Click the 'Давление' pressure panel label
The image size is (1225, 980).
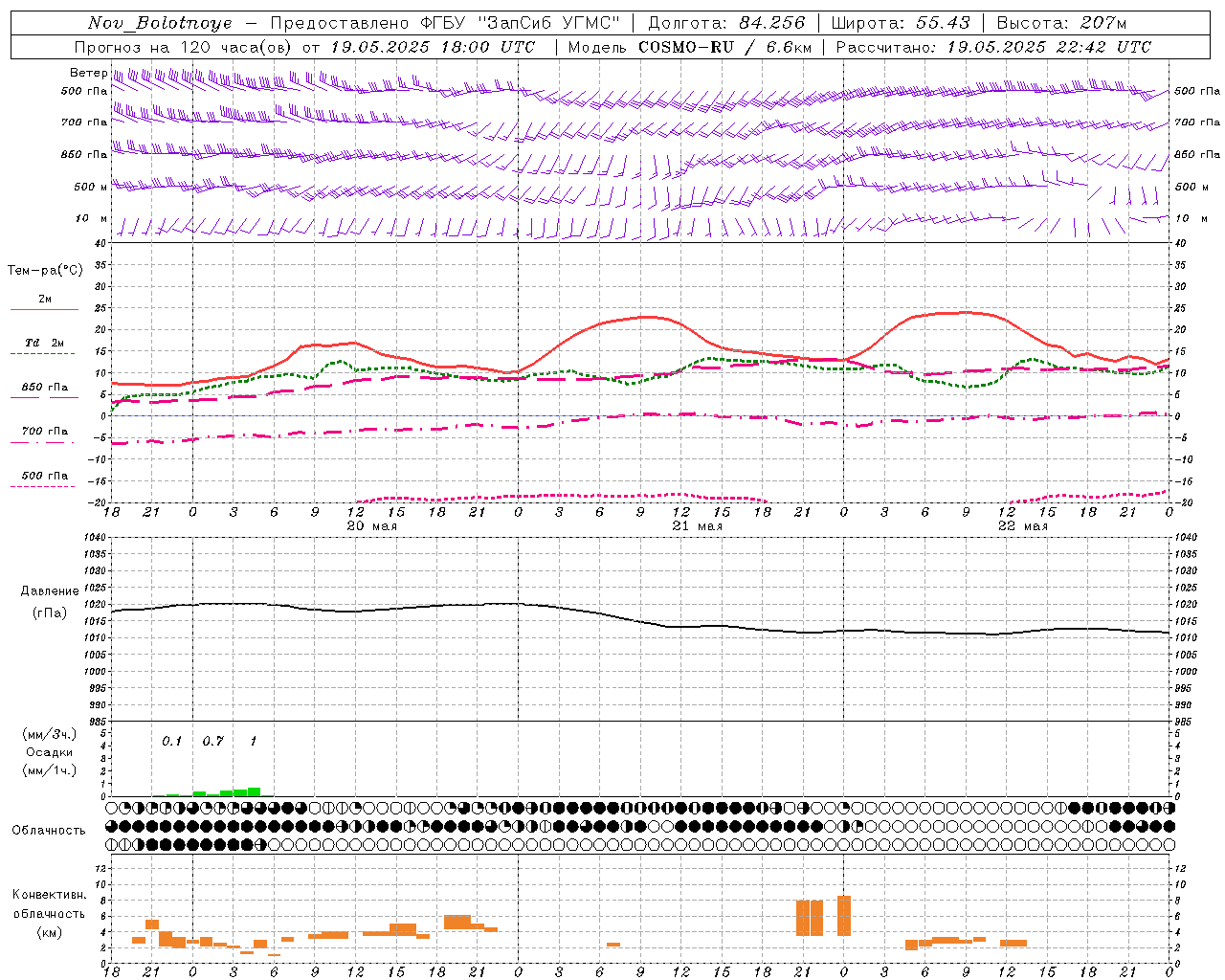coord(50,591)
